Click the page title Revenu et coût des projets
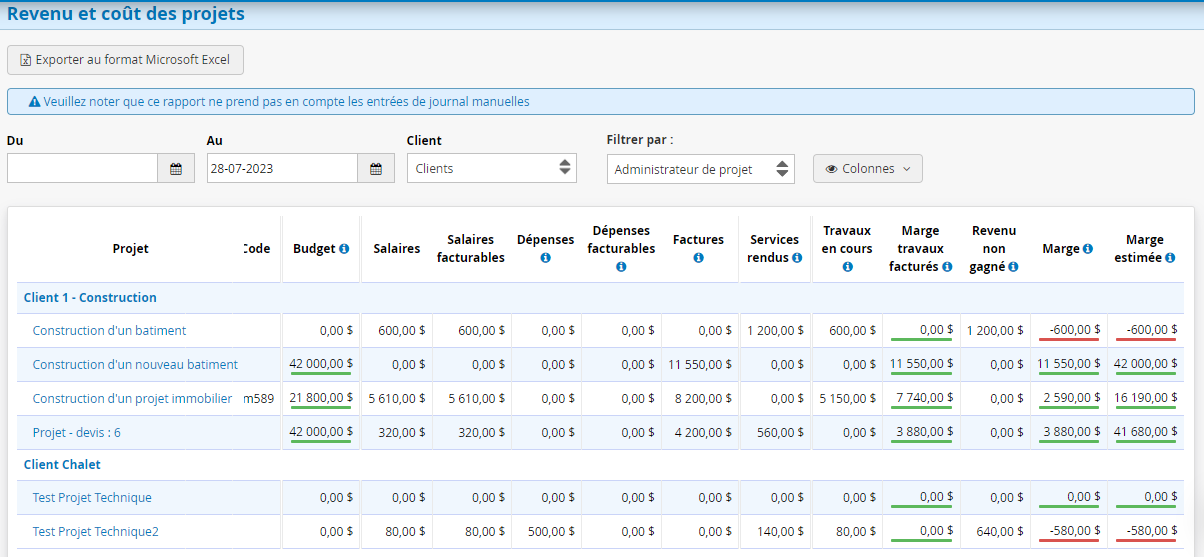Screen dimensions: 1204x557 [x=126, y=14]
